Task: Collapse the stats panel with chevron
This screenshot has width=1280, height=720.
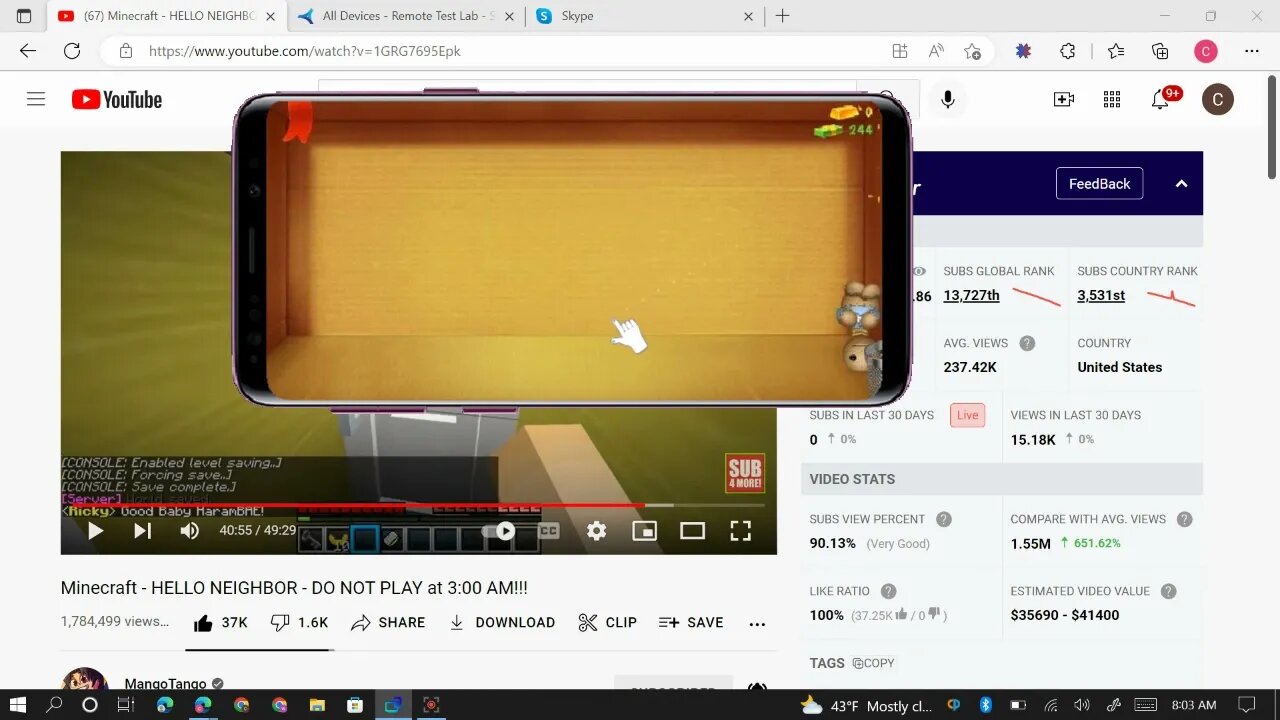Action: [1181, 184]
